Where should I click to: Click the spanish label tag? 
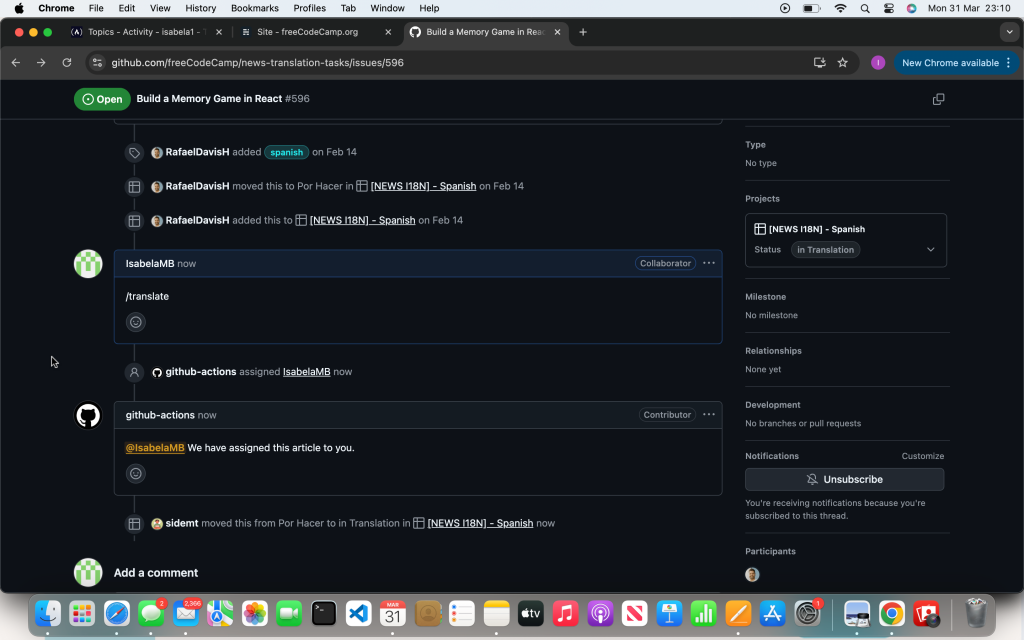pos(286,152)
